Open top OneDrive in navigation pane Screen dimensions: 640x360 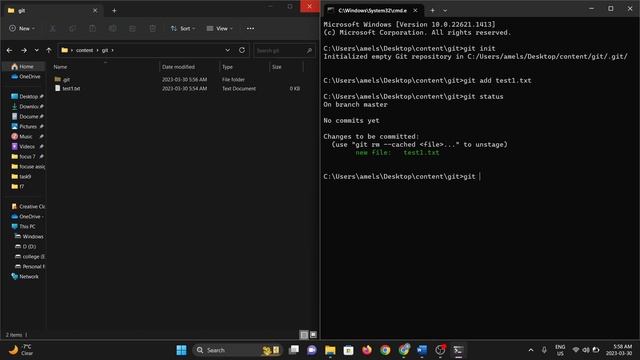[x=26, y=77]
